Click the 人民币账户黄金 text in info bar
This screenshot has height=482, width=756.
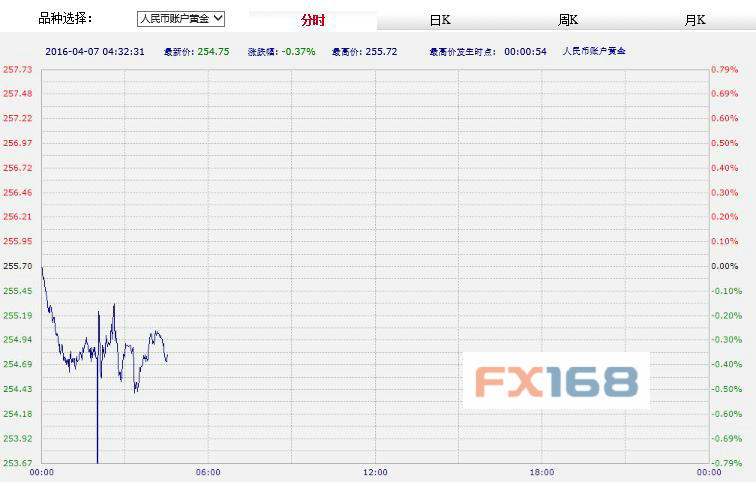click(x=593, y=50)
